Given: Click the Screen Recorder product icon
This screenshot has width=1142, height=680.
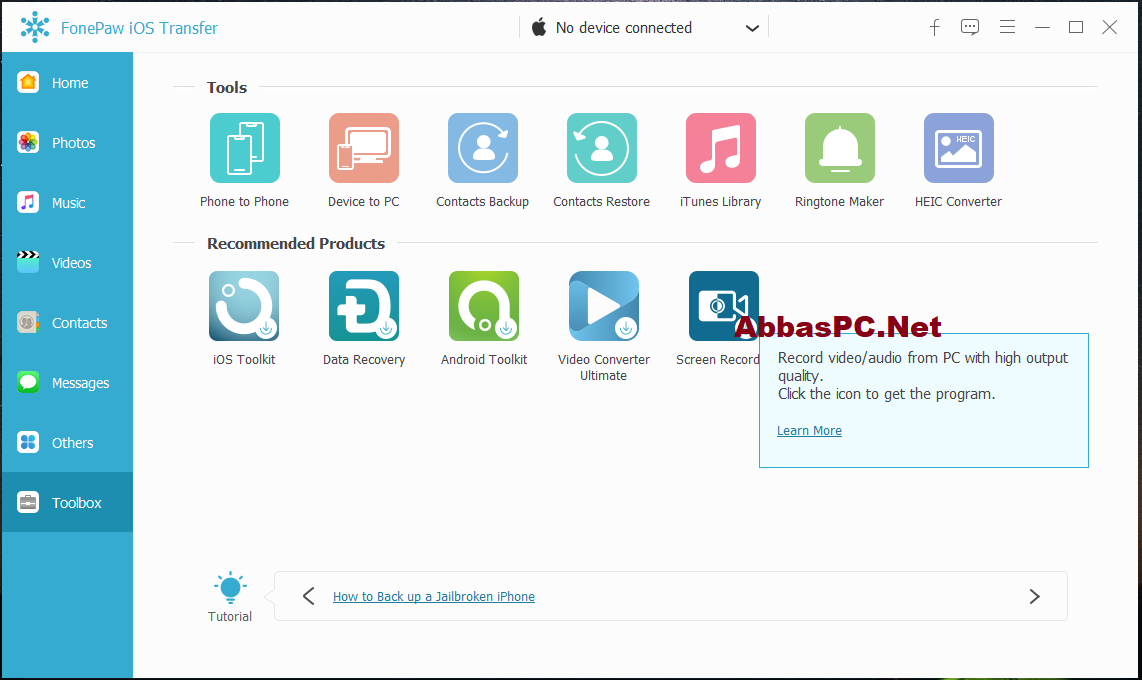Looking at the screenshot, I should (723, 306).
